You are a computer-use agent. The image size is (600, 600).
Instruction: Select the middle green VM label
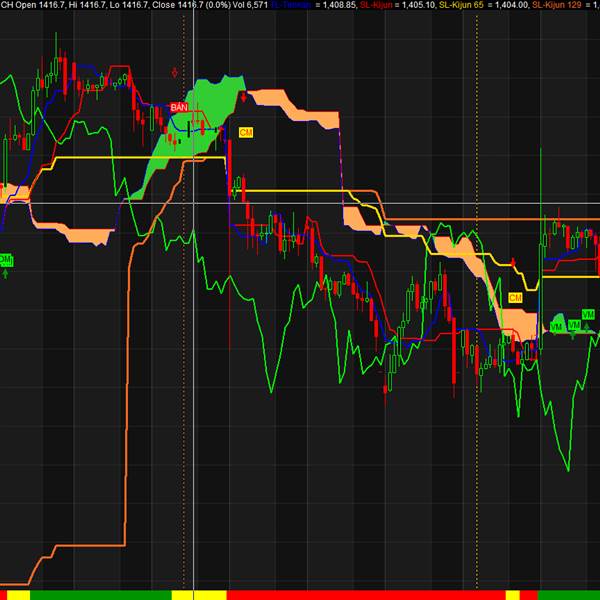[574, 325]
